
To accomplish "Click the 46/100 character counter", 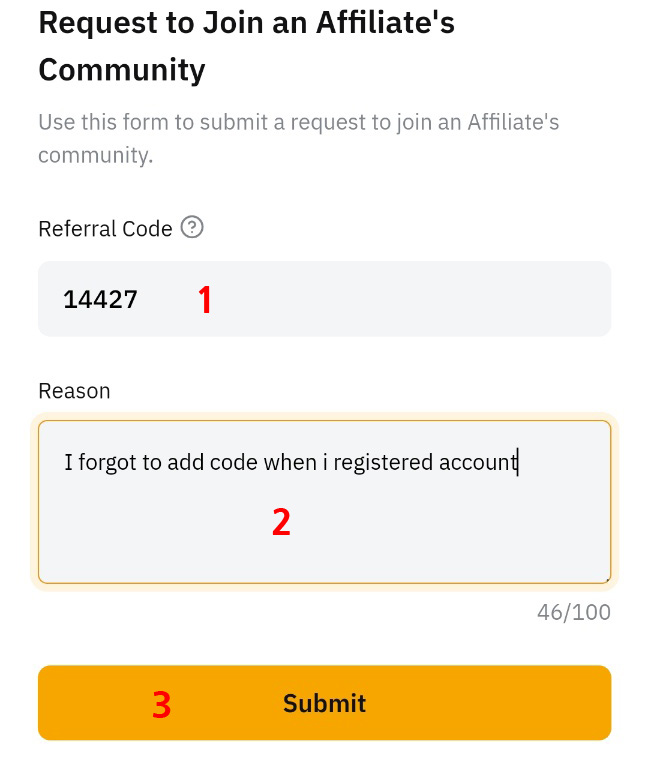I will [x=574, y=612].
